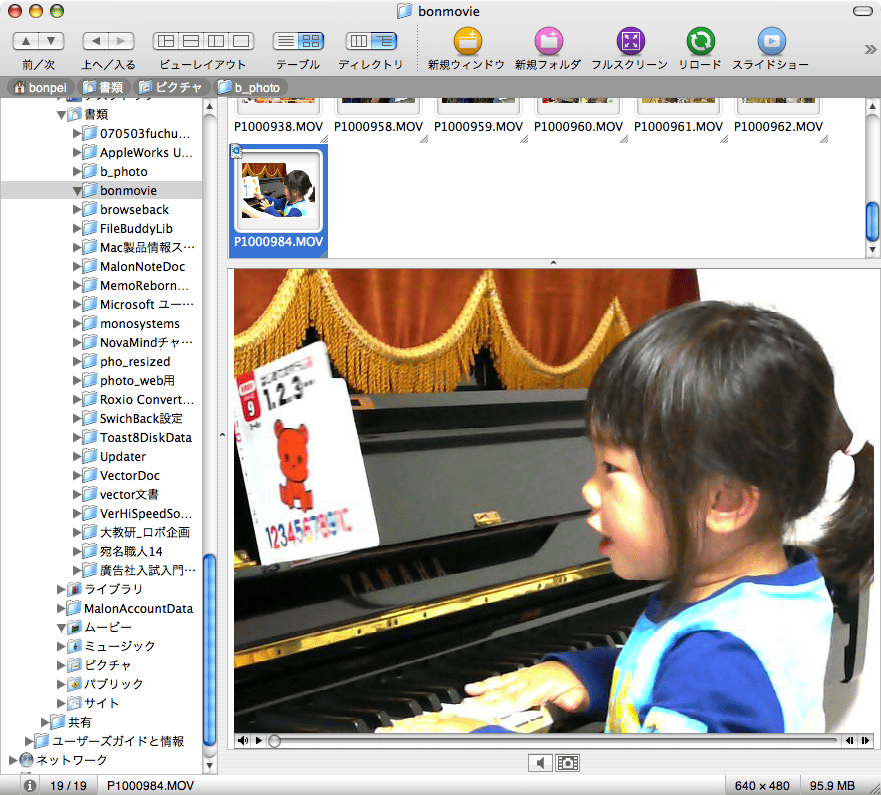Screen dimensions: 881x795
Task: Collapse the bonmovie folder
Action: 77,190
